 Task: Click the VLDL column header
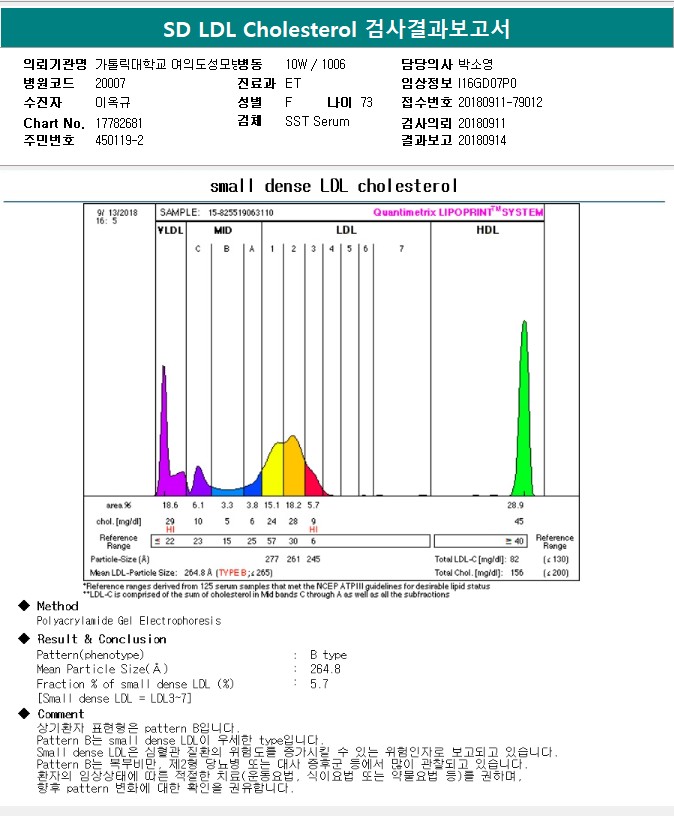pos(171,231)
